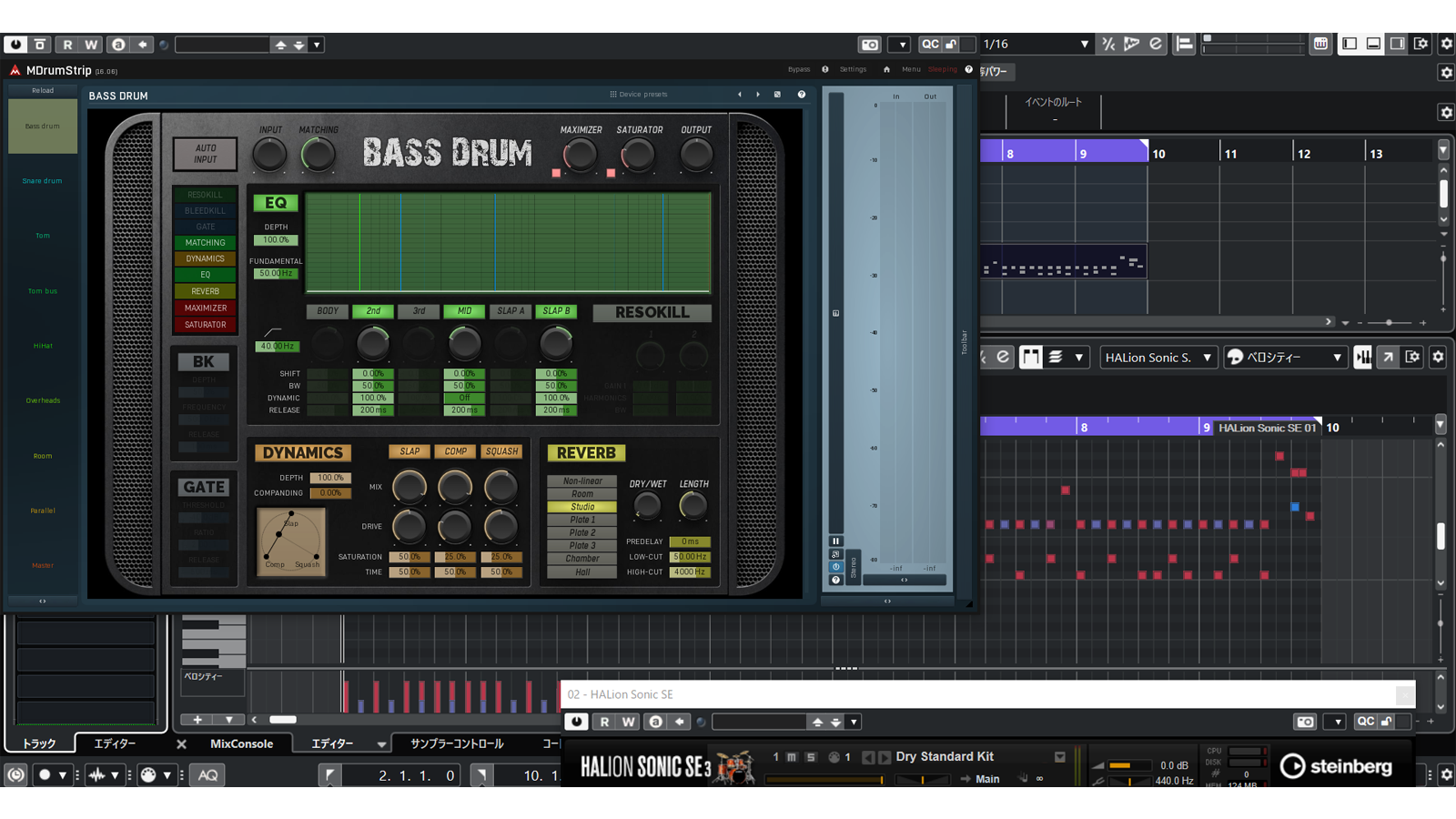Expand the ベロシティー selector dropdown
The width and height of the screenshot is (1456, 819).
1284,358
